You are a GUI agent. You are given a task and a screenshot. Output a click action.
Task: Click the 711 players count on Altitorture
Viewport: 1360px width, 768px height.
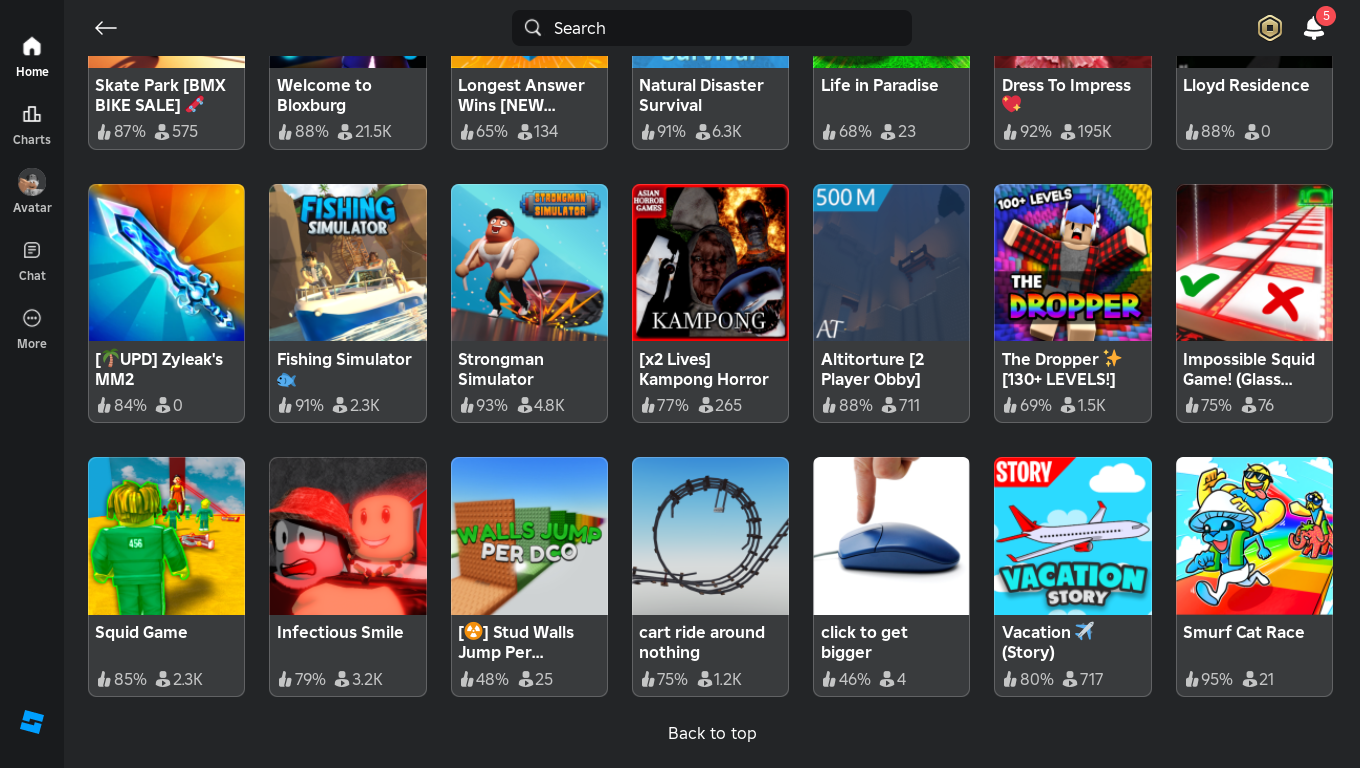tap(909, 405)
